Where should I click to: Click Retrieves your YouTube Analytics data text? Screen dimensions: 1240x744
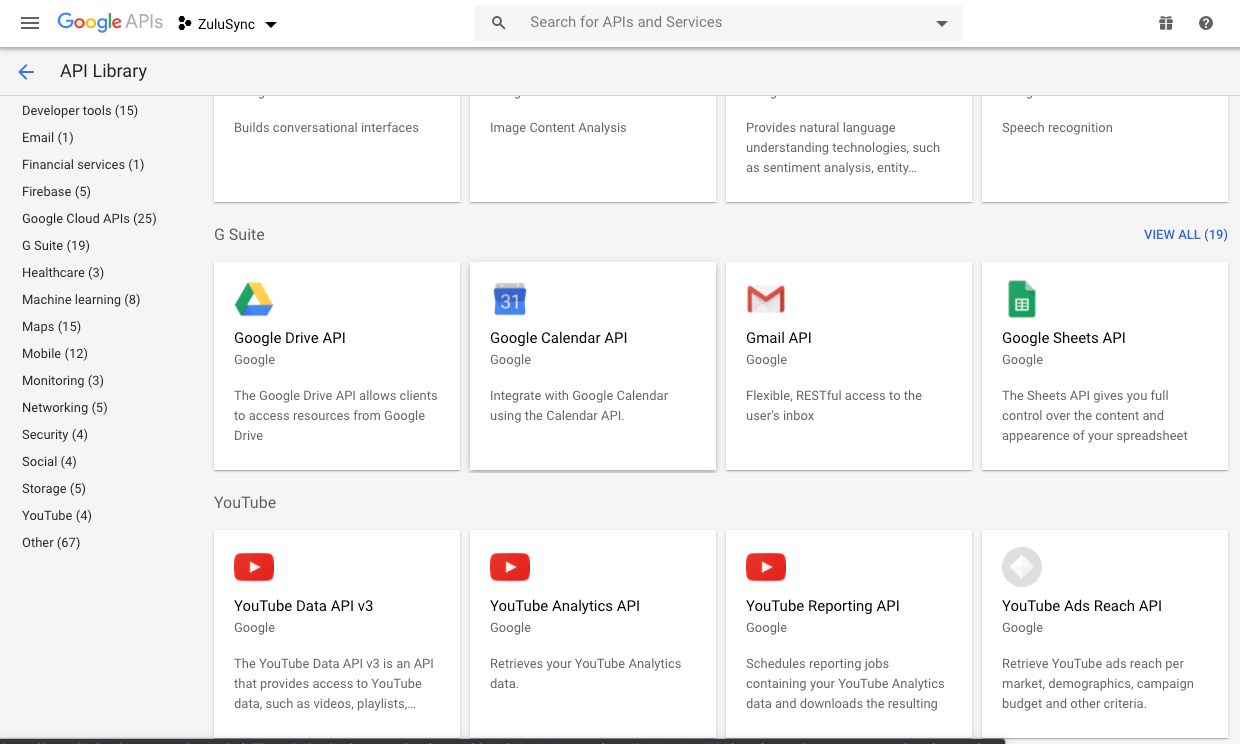coord(585,674)
